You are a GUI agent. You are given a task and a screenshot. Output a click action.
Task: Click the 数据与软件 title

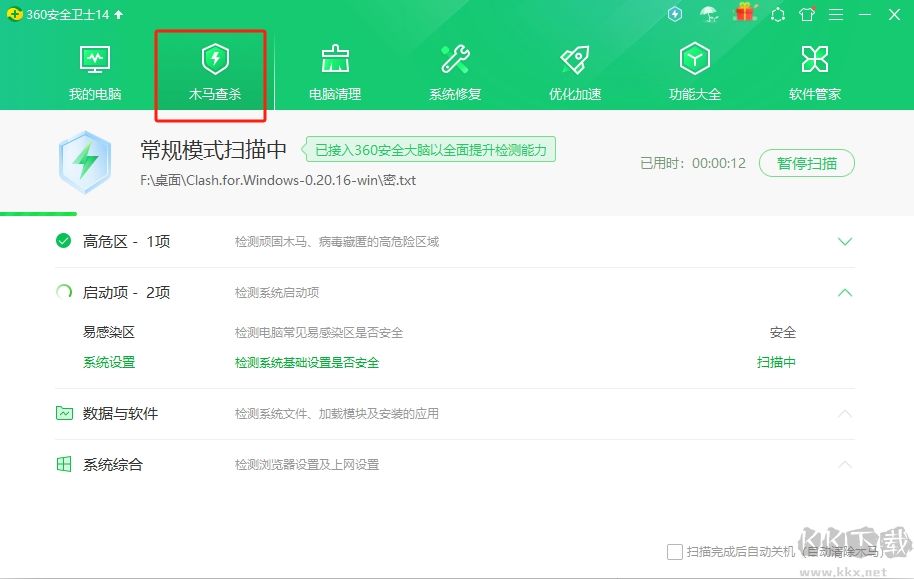(120, 413)
